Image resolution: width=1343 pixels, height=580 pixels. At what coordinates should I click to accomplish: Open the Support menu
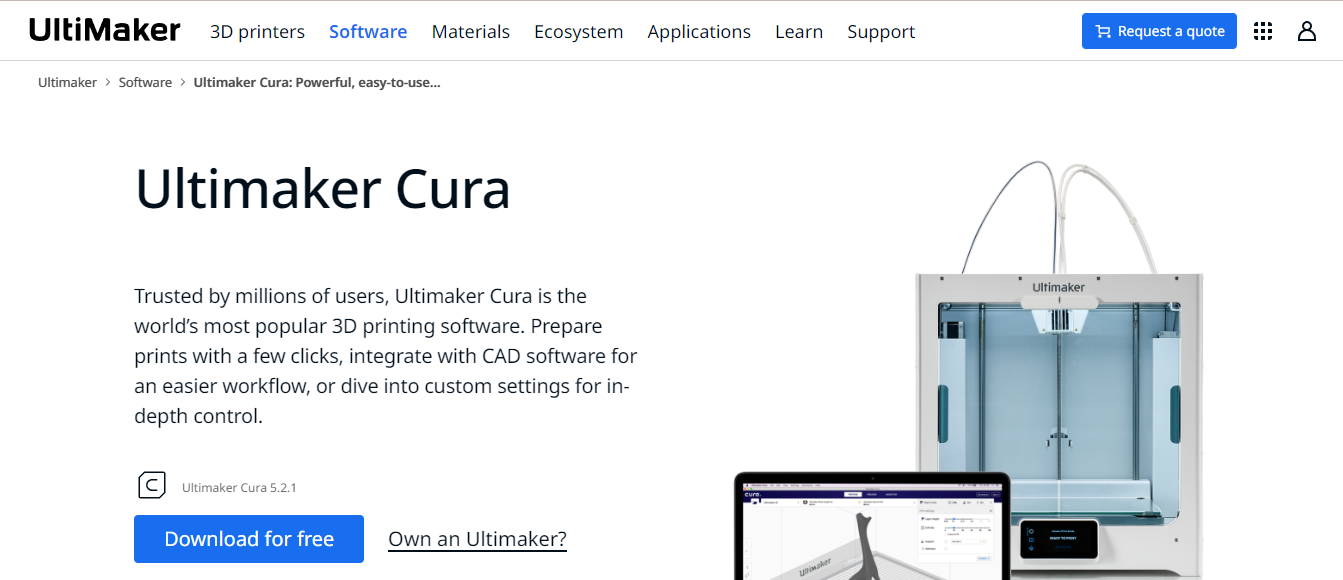881,32
